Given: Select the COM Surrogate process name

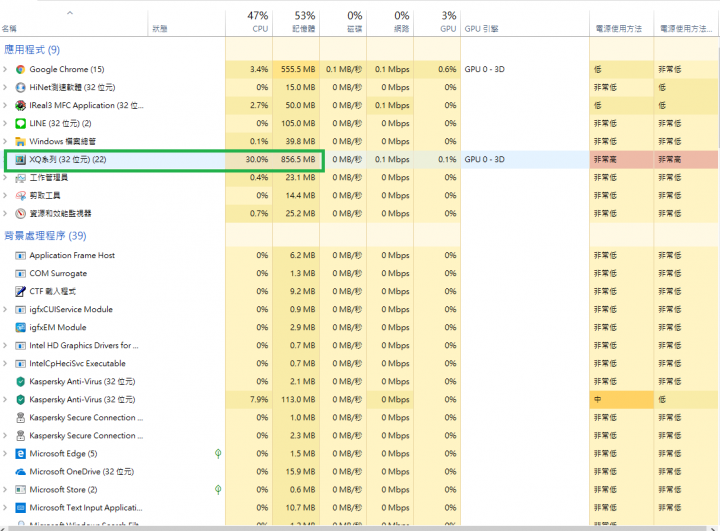Looking at the screenshot, I should click(x=58, y=273).
